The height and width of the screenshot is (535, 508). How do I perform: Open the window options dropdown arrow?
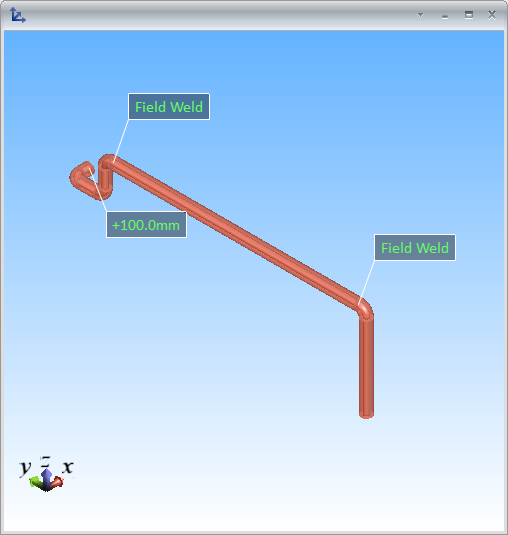[x=420, y=15]
